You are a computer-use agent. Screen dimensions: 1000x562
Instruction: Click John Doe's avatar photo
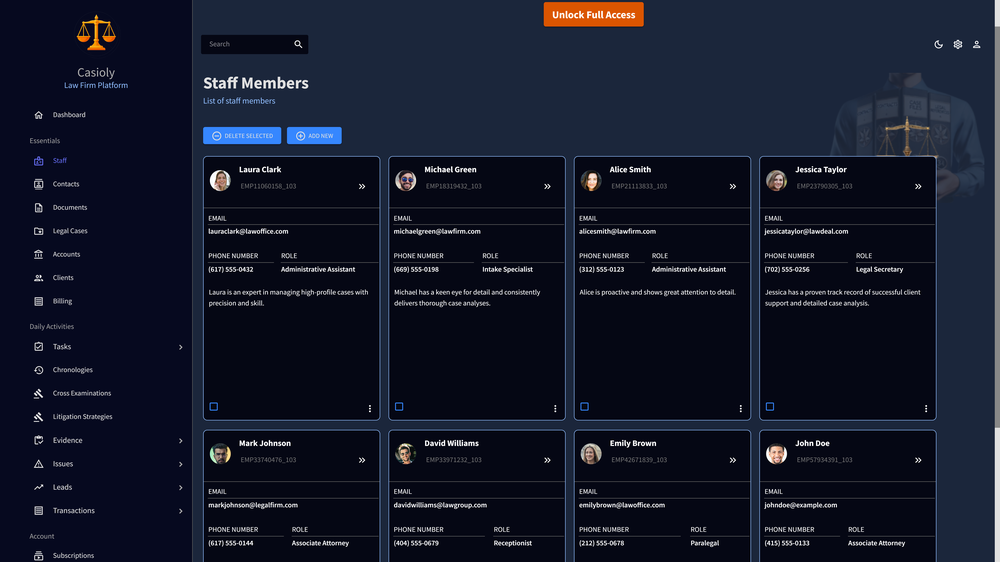[776, 454]
